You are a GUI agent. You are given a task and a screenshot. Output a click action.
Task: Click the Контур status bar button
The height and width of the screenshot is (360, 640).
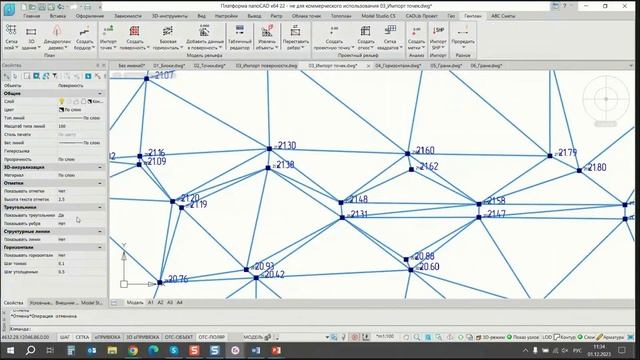[x=564, y=337]
